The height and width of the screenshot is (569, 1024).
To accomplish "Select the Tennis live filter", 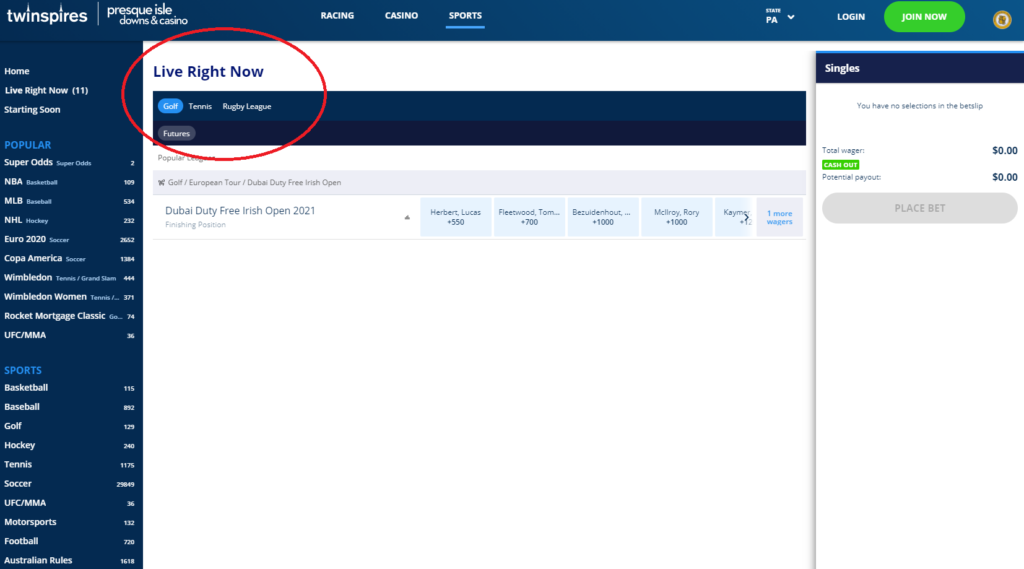I will point(200,106).
